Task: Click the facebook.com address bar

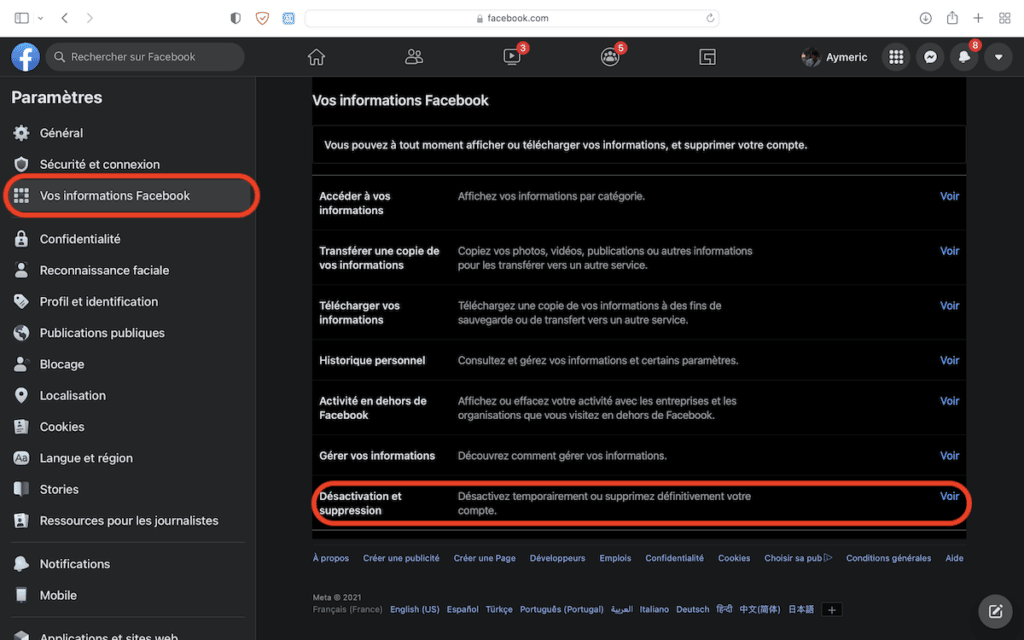Action: (512, 18)
